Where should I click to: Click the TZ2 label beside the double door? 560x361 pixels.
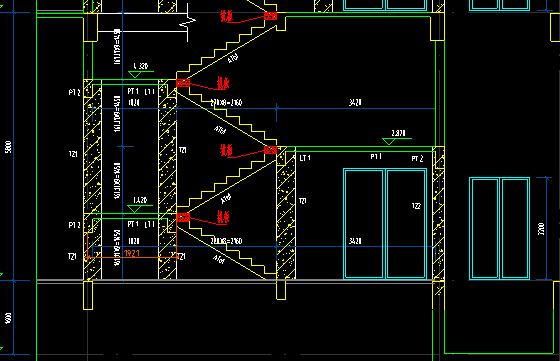[x=416, y=206]
